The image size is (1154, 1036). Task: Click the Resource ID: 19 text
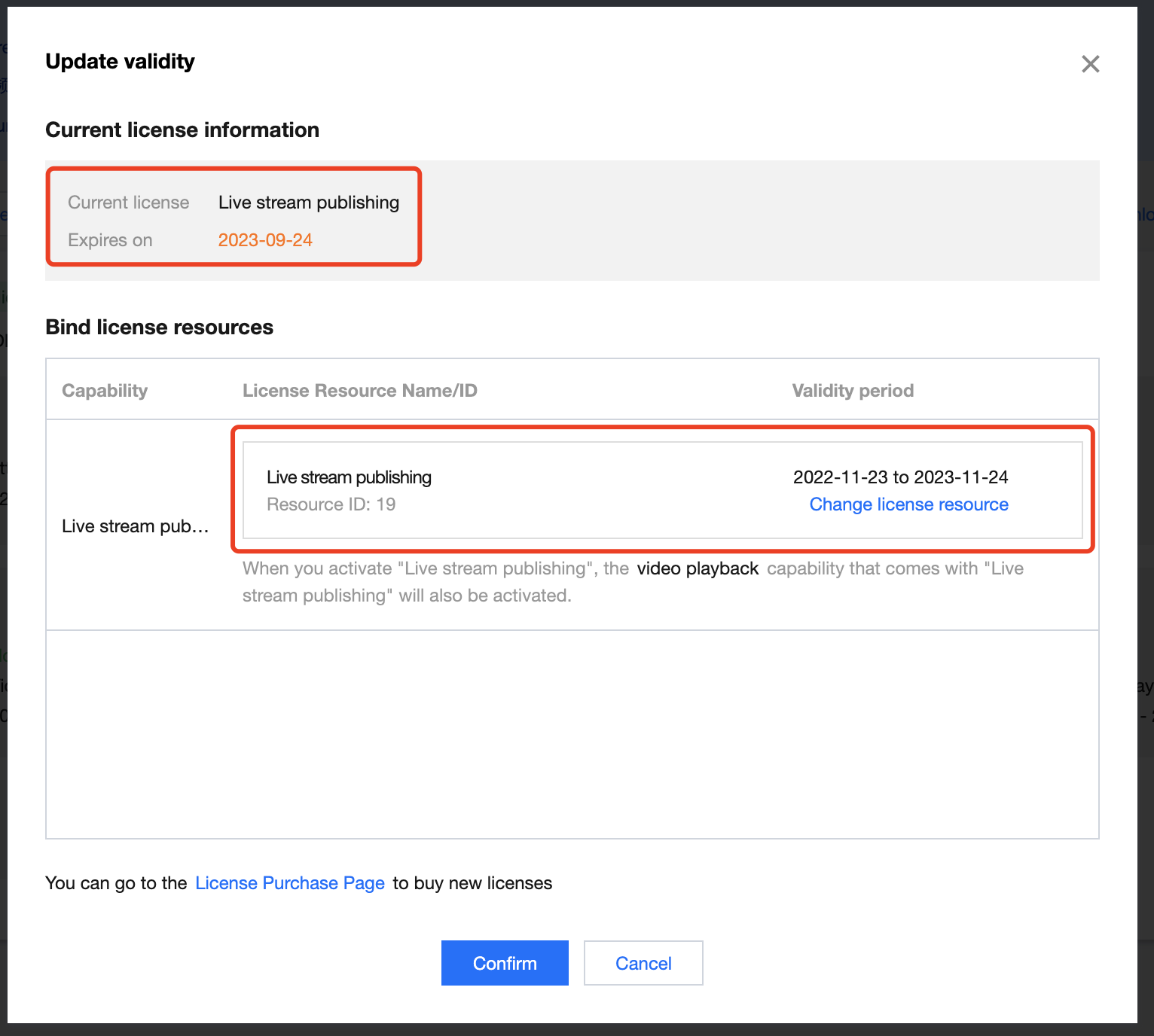click(331, 504)
